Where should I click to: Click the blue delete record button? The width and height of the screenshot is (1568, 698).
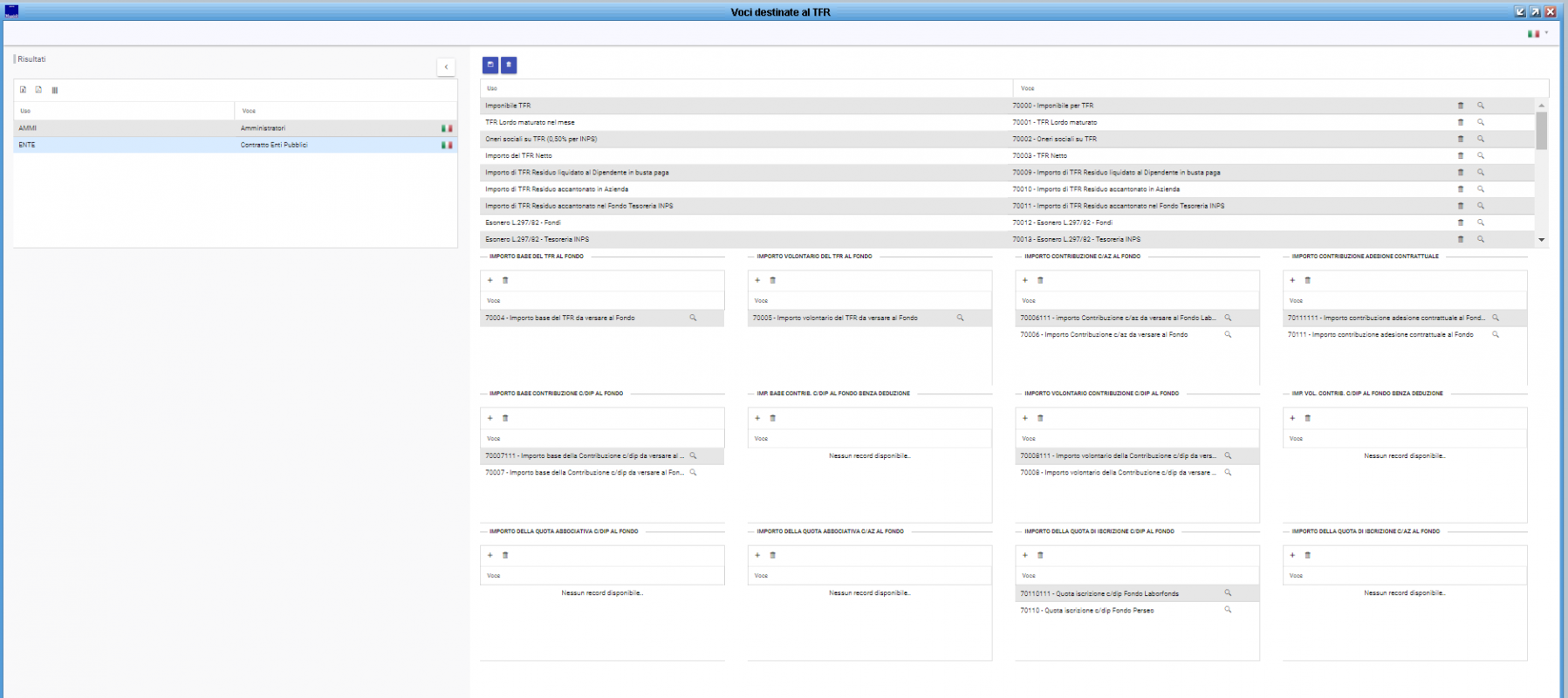click(509, 65)
